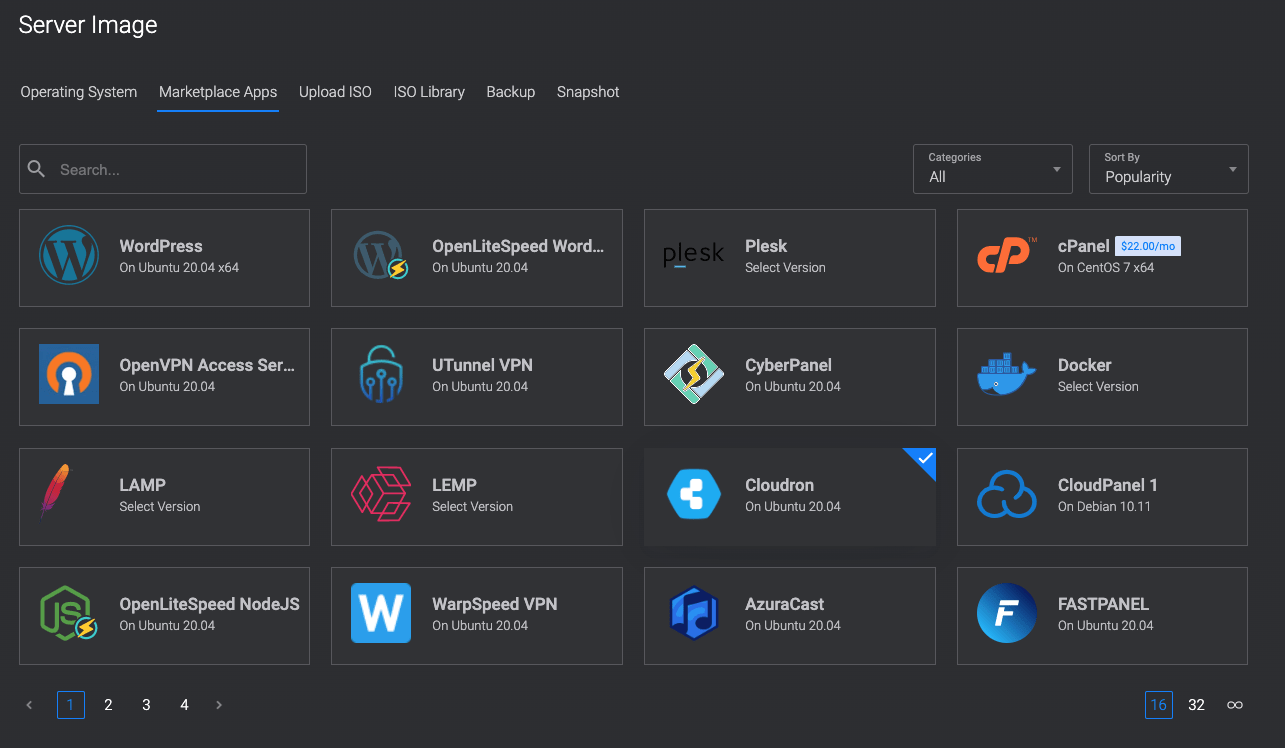Click On CentOS 7 x64 text

[1106, 268]
